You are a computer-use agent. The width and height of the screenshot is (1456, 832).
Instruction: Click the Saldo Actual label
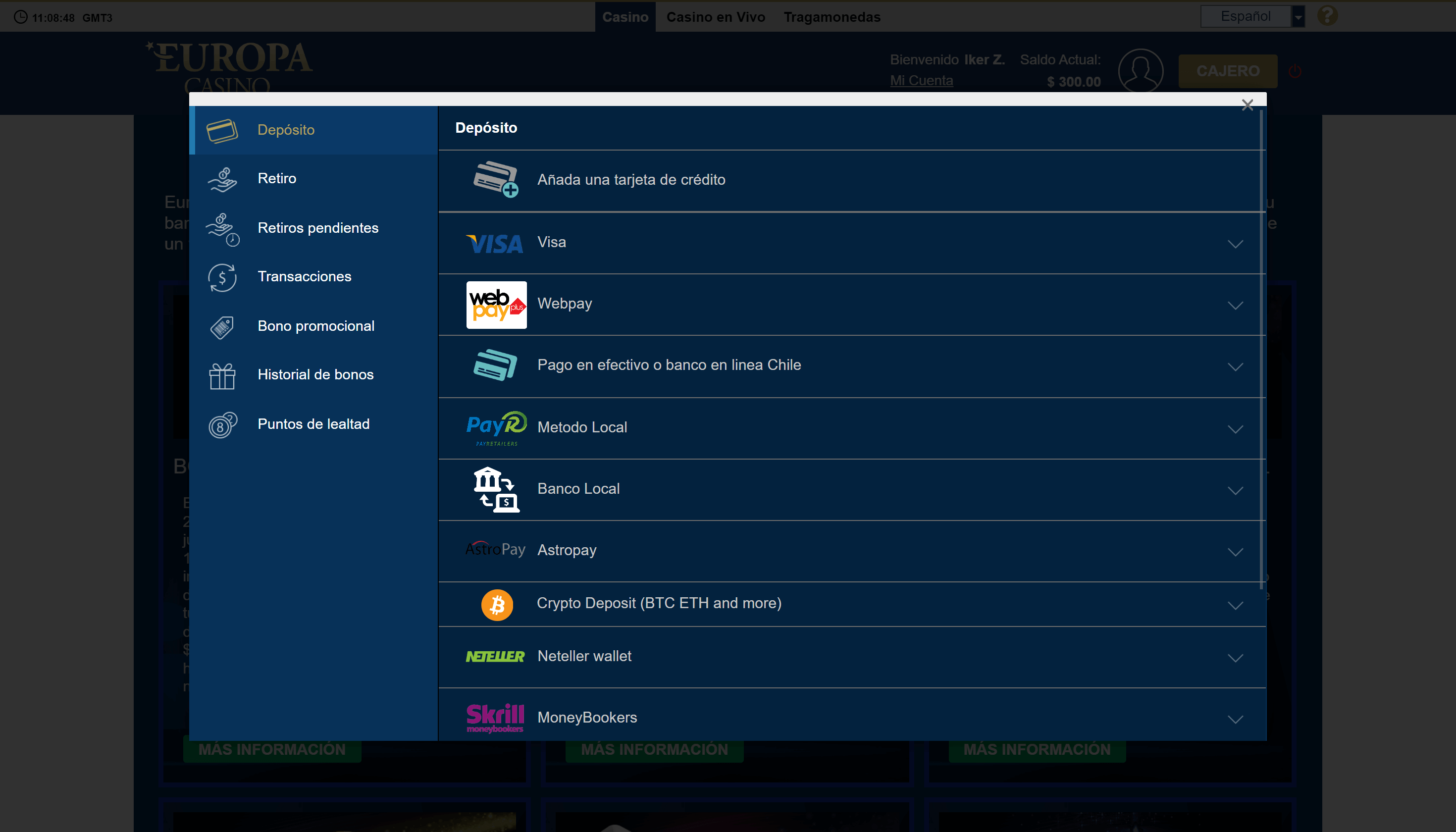[x=1061, y=60]
